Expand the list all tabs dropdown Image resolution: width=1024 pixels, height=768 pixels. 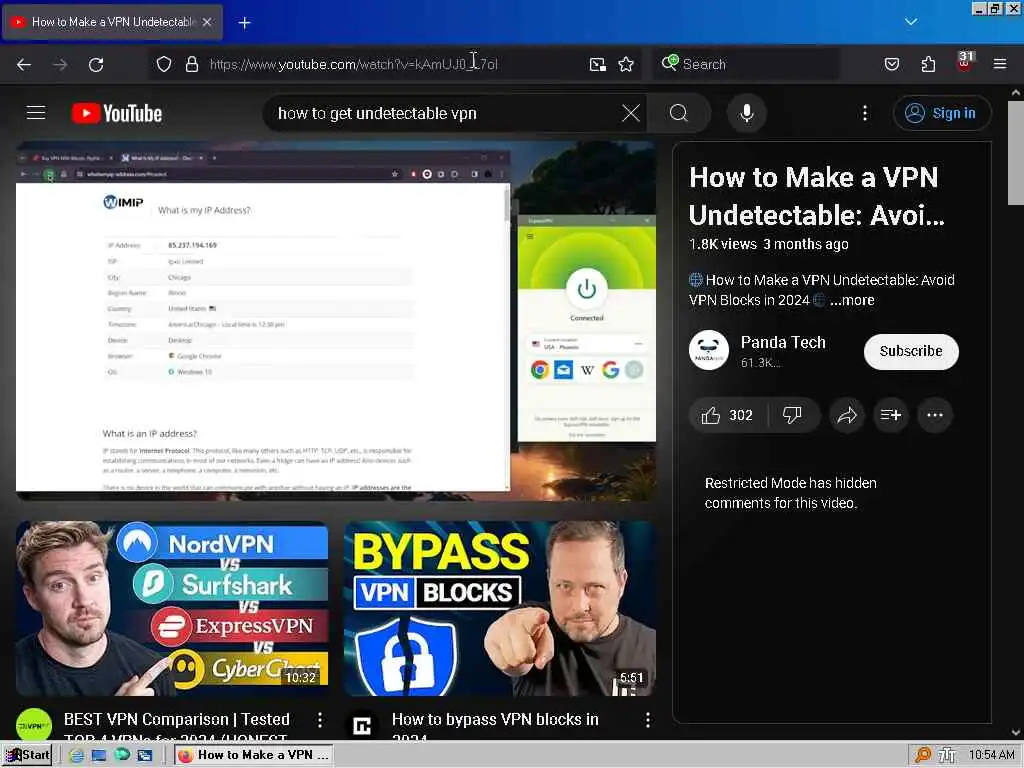pos(911,22)
